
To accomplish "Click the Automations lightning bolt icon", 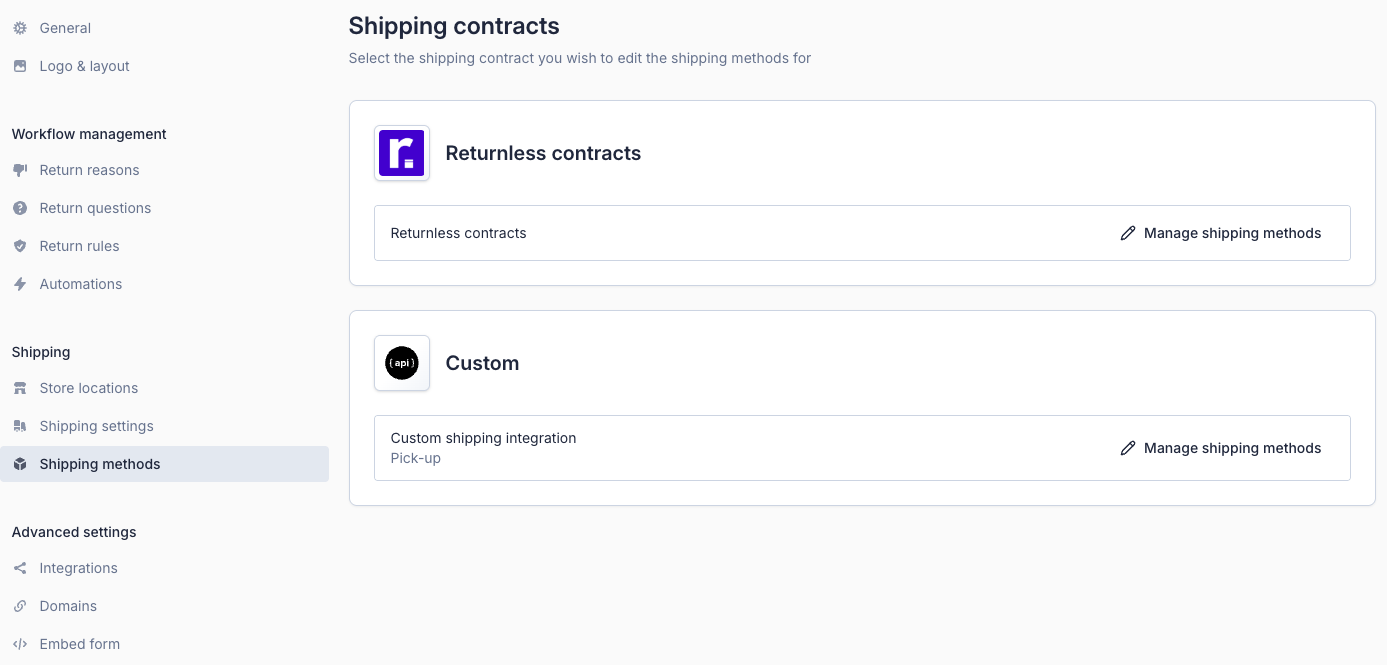I will click(x=20, y=284).
